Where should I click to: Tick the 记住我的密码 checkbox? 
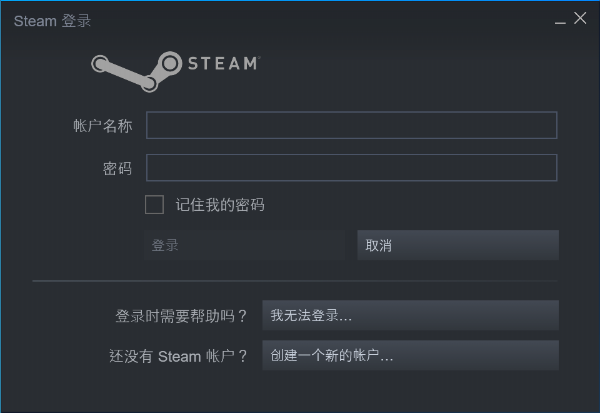pyautogui.click(x=154, y=204)
